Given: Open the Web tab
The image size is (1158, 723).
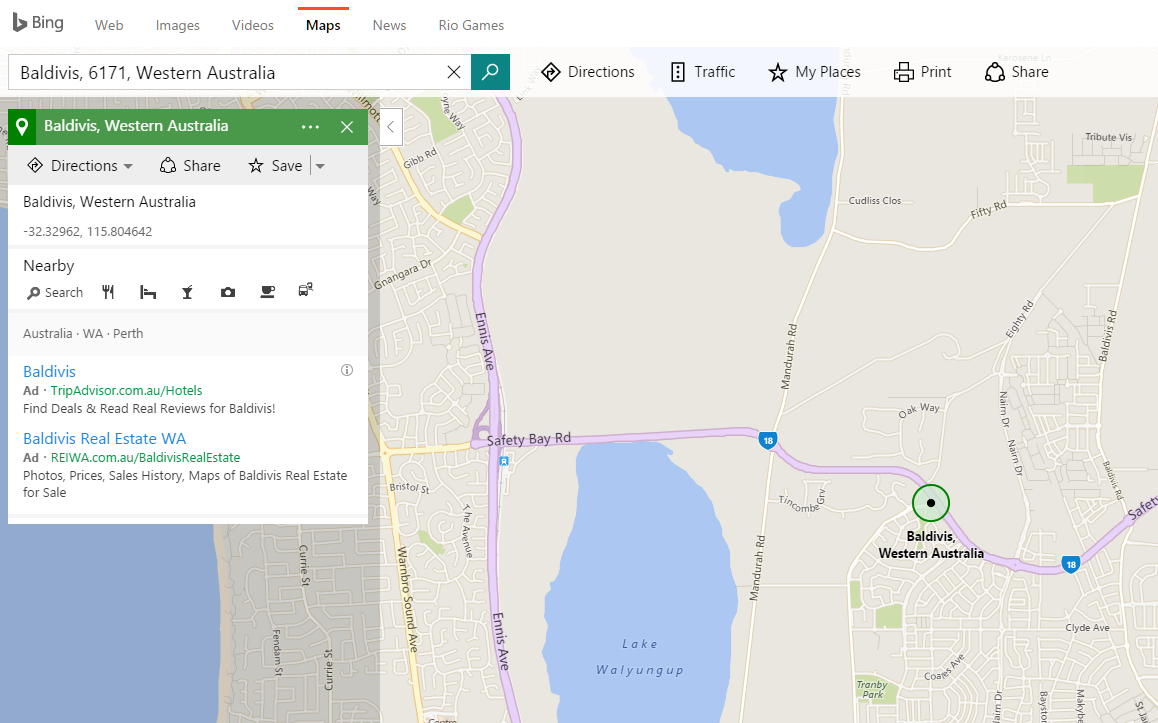Looking at the screenshot, I should pos(109,25).
